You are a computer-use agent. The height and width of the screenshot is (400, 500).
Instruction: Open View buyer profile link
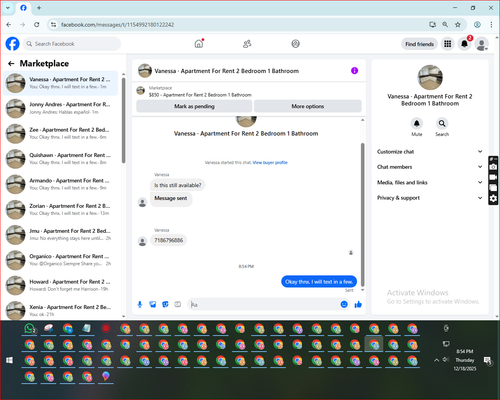pos(270,163)
